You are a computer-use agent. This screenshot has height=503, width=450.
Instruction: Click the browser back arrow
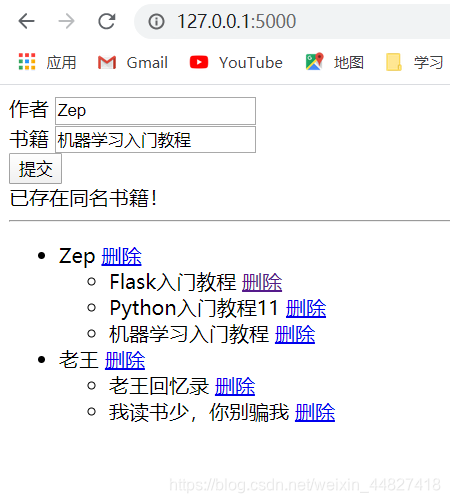(x=27, y=21)
